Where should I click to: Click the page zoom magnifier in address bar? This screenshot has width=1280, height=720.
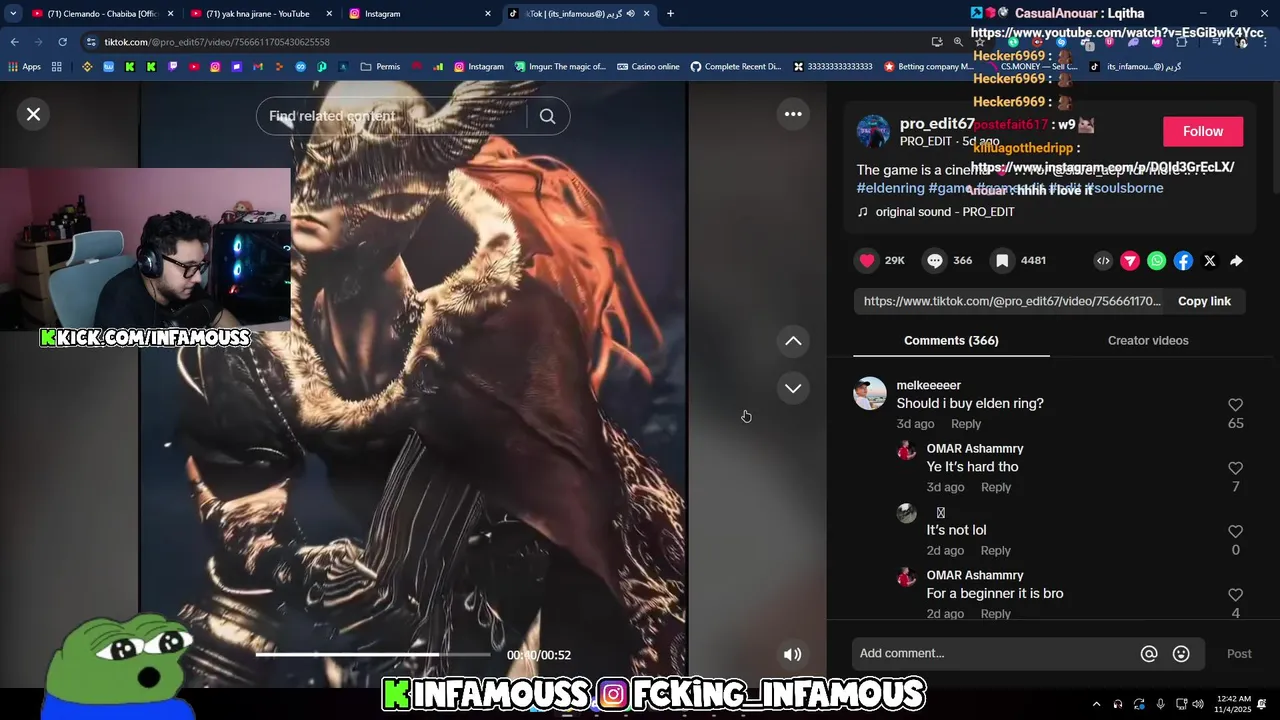(x=958, y=42)
